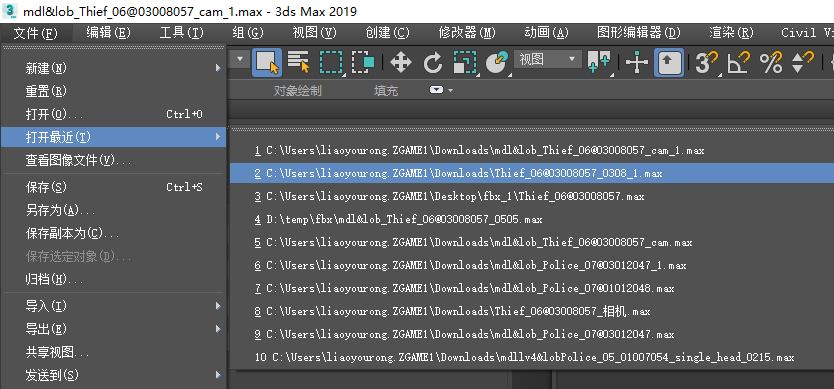Choose 共享视图... menu entry
This screenshot has height=389, width=834.
click(x=113, y=352)
